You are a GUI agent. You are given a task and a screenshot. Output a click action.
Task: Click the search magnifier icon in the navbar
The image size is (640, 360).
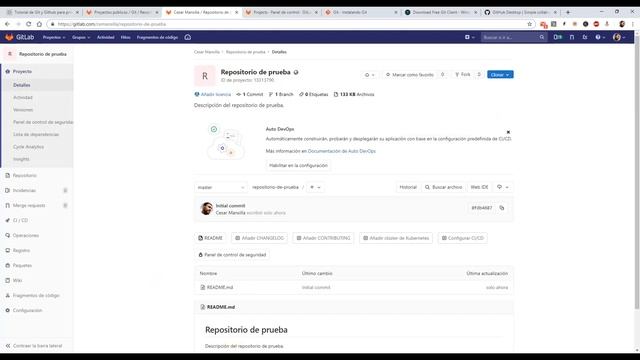pos(542,37)
